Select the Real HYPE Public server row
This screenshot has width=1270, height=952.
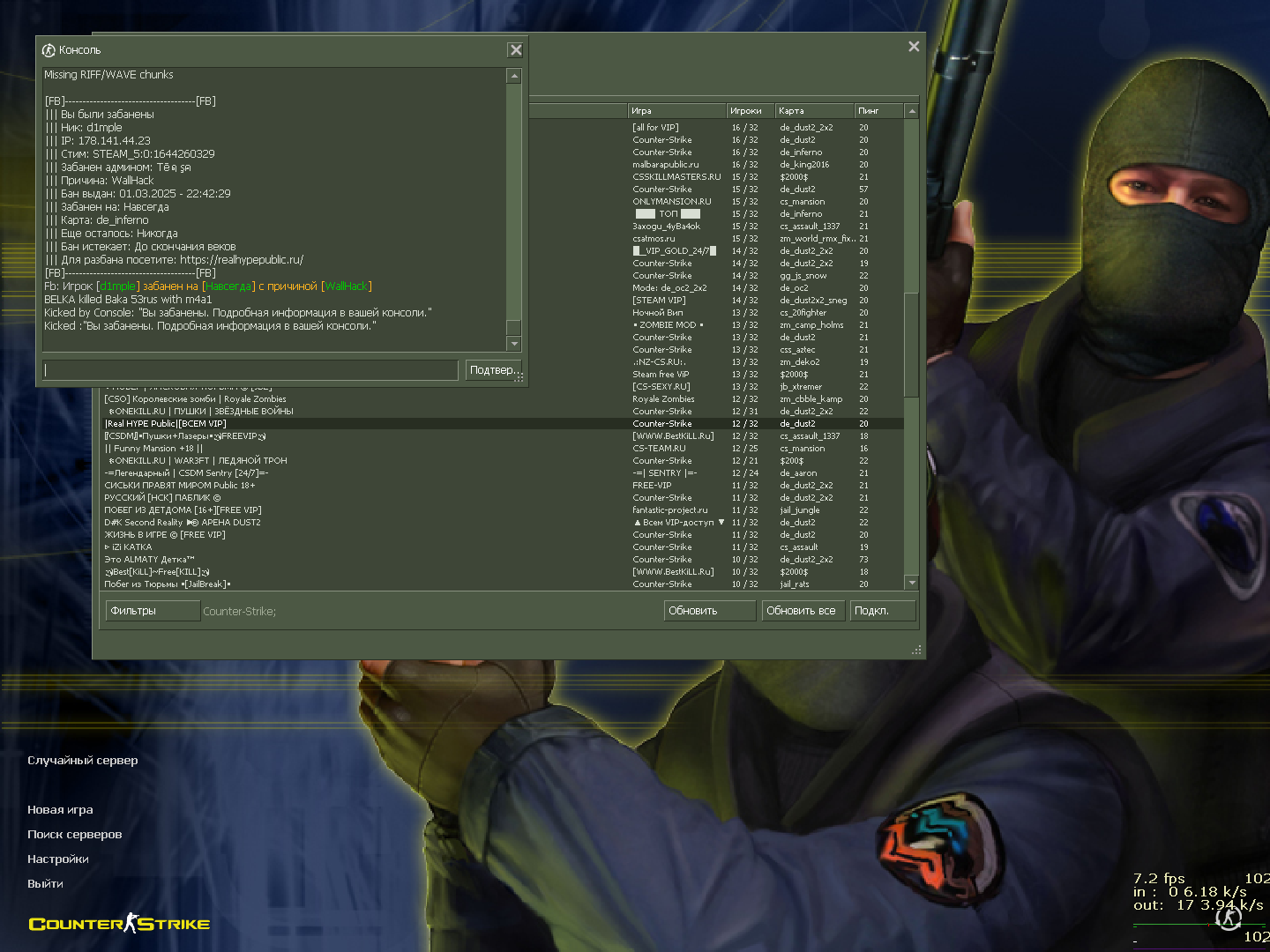pyautogui.click(x=503, y=424)
